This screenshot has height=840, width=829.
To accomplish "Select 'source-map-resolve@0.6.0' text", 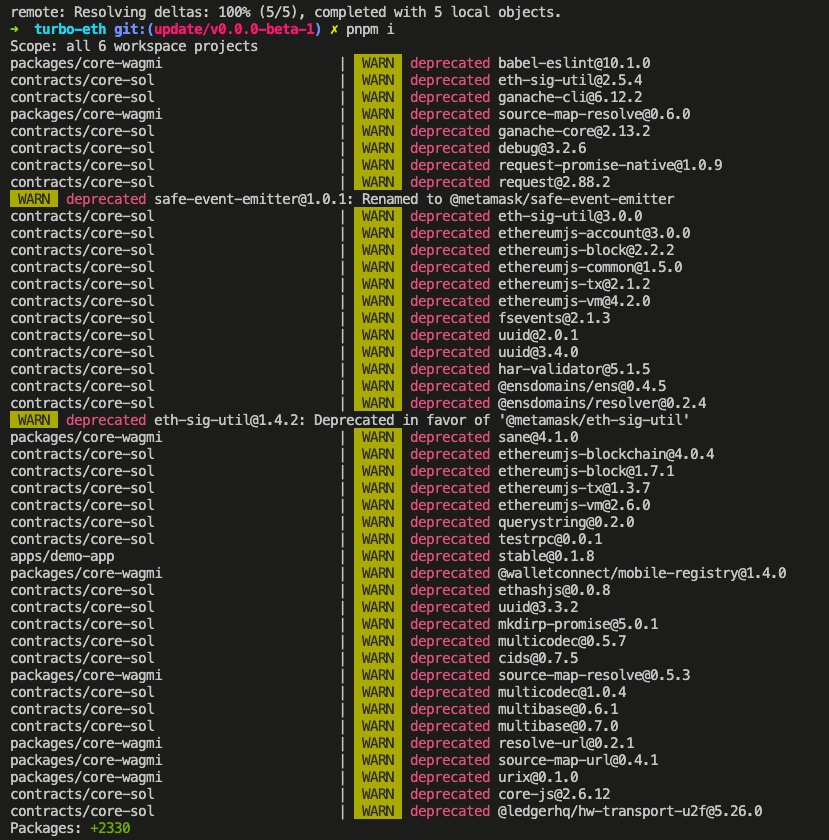I will pos(594,114).
